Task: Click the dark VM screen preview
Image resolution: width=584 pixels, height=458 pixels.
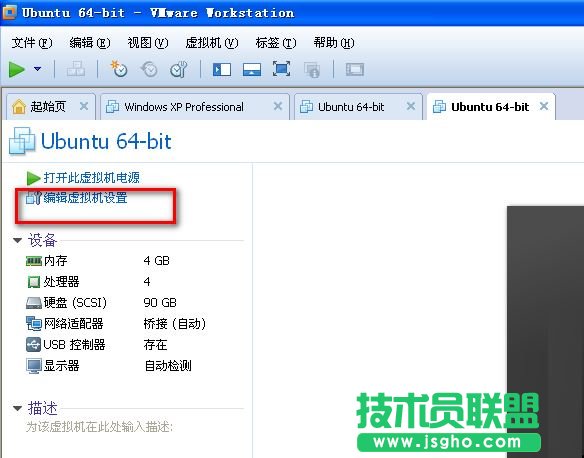Action: coord(545,331)
